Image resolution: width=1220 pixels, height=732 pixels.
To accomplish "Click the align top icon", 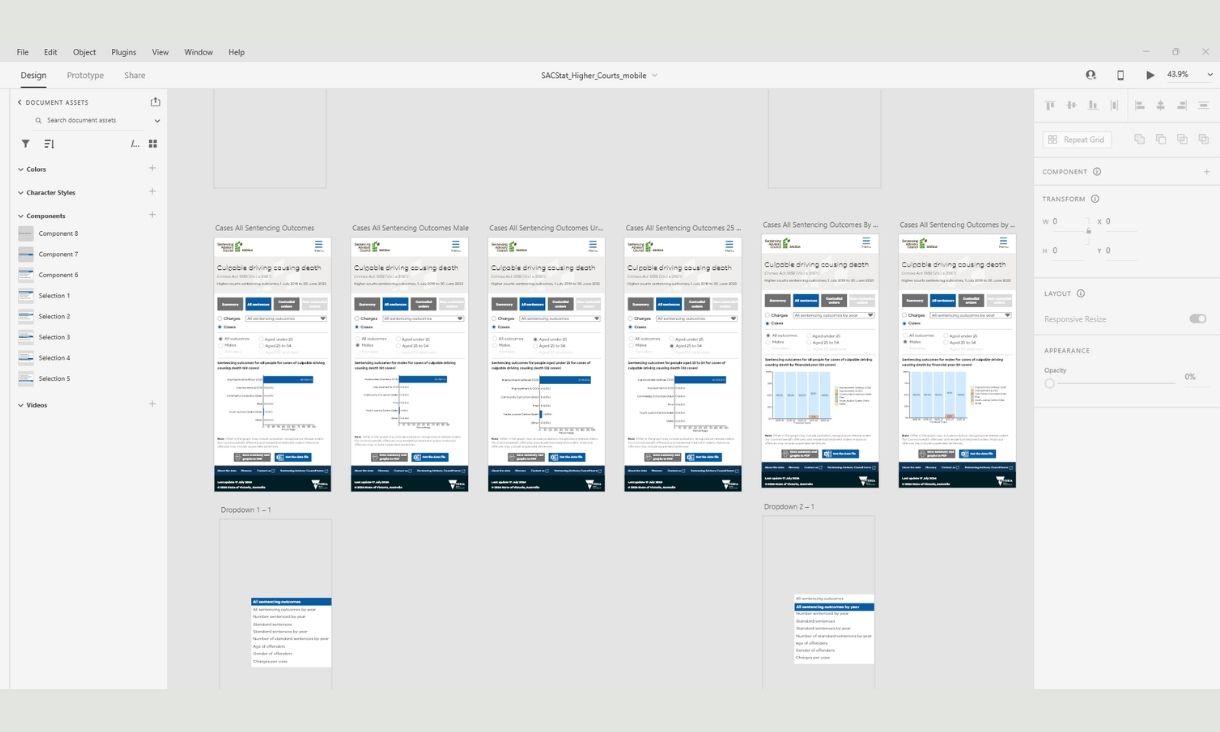I will tap(1050, 105).
